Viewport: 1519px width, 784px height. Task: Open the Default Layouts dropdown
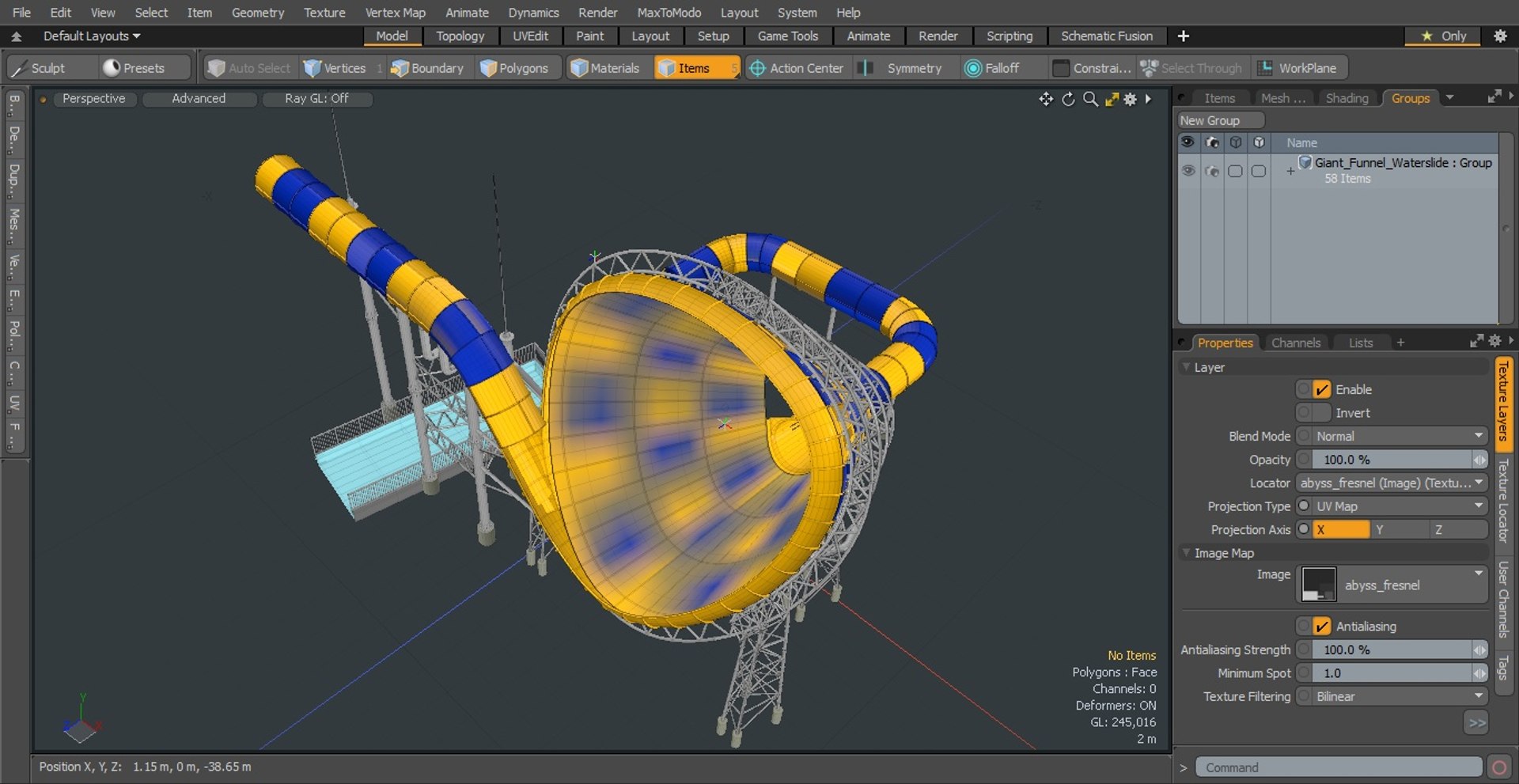coord(92,36)
